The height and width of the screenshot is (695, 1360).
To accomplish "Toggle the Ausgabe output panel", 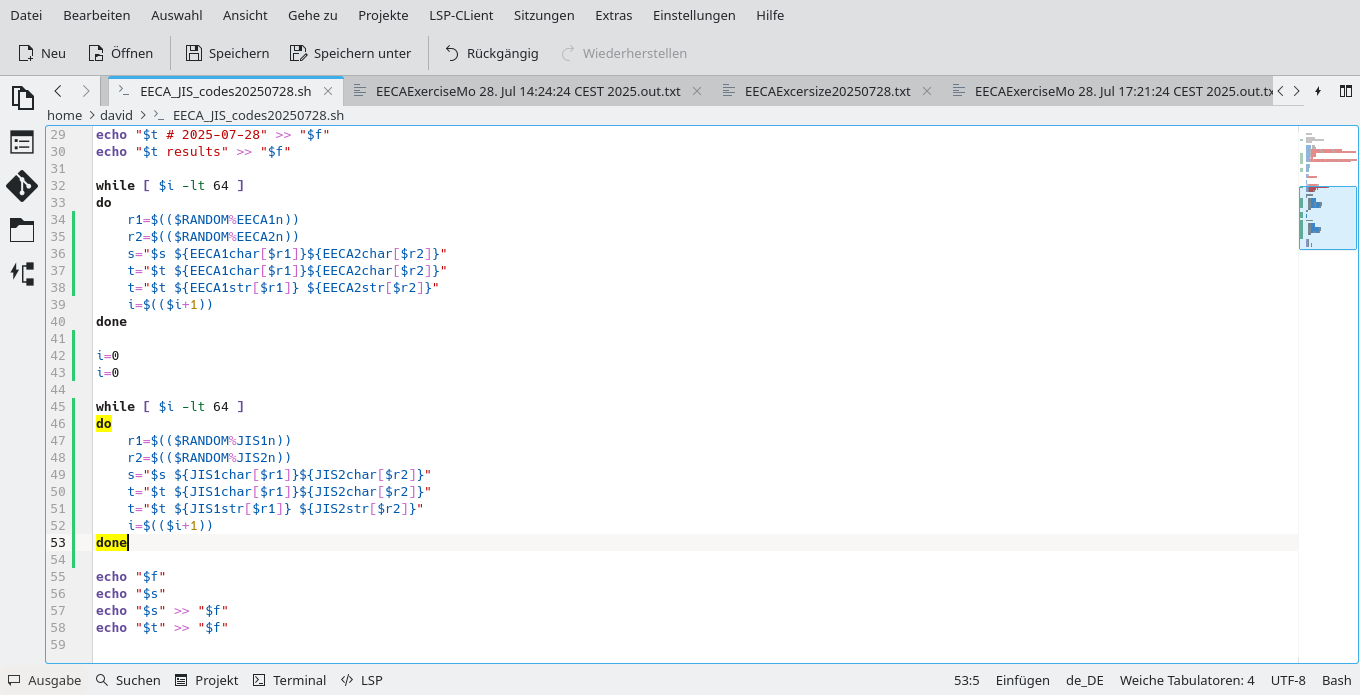I will pos(44,680).
